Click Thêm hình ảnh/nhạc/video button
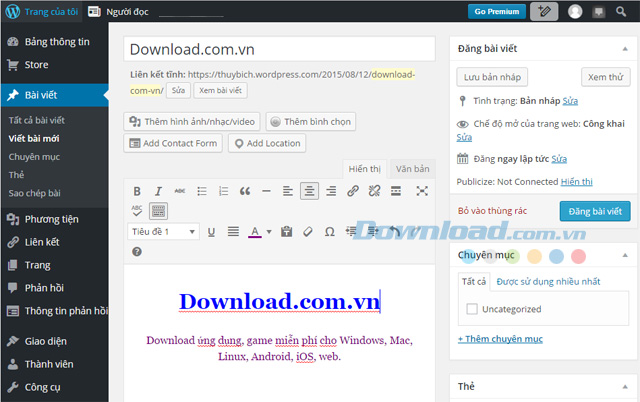This screenshot has height=402, width=640. tap(192, 122)
